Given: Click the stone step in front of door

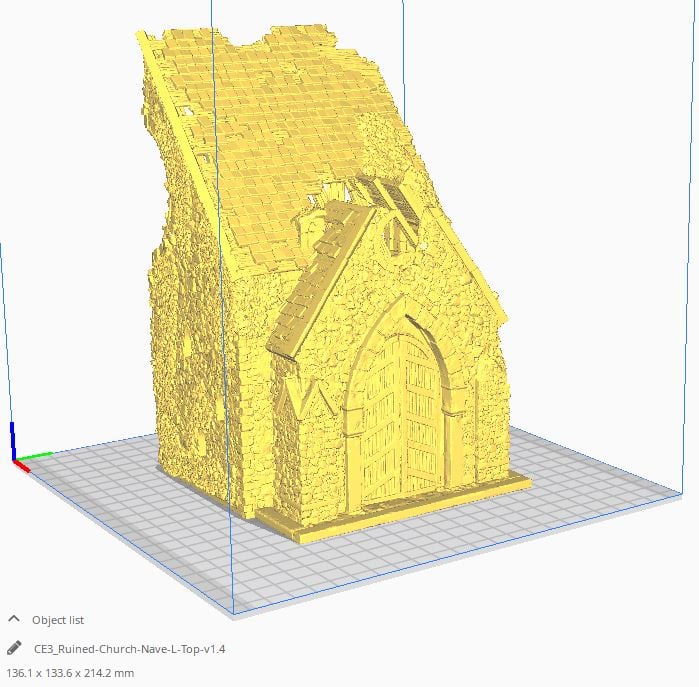Looking at the screenshot, I should pyautogui.click(x=390, y=510).
